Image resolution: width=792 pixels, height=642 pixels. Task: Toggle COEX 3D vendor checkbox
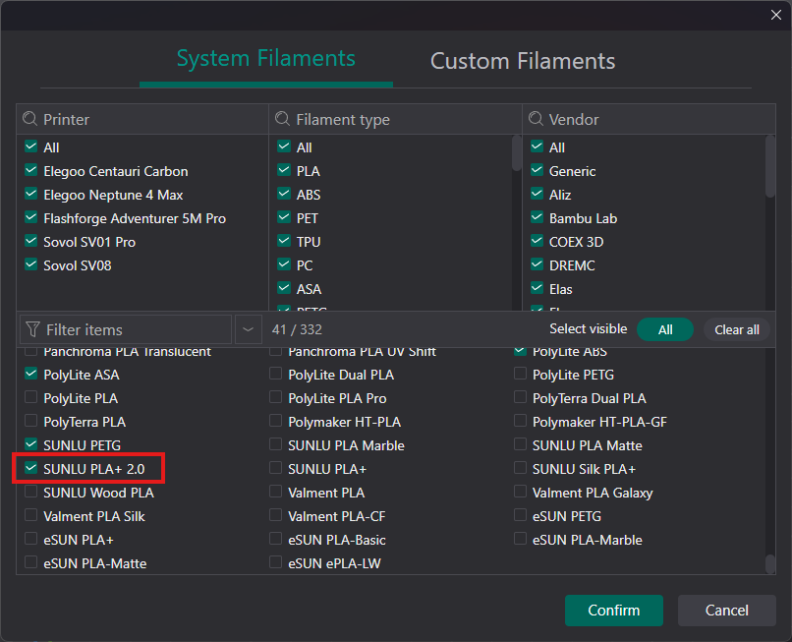pos(537,241)
